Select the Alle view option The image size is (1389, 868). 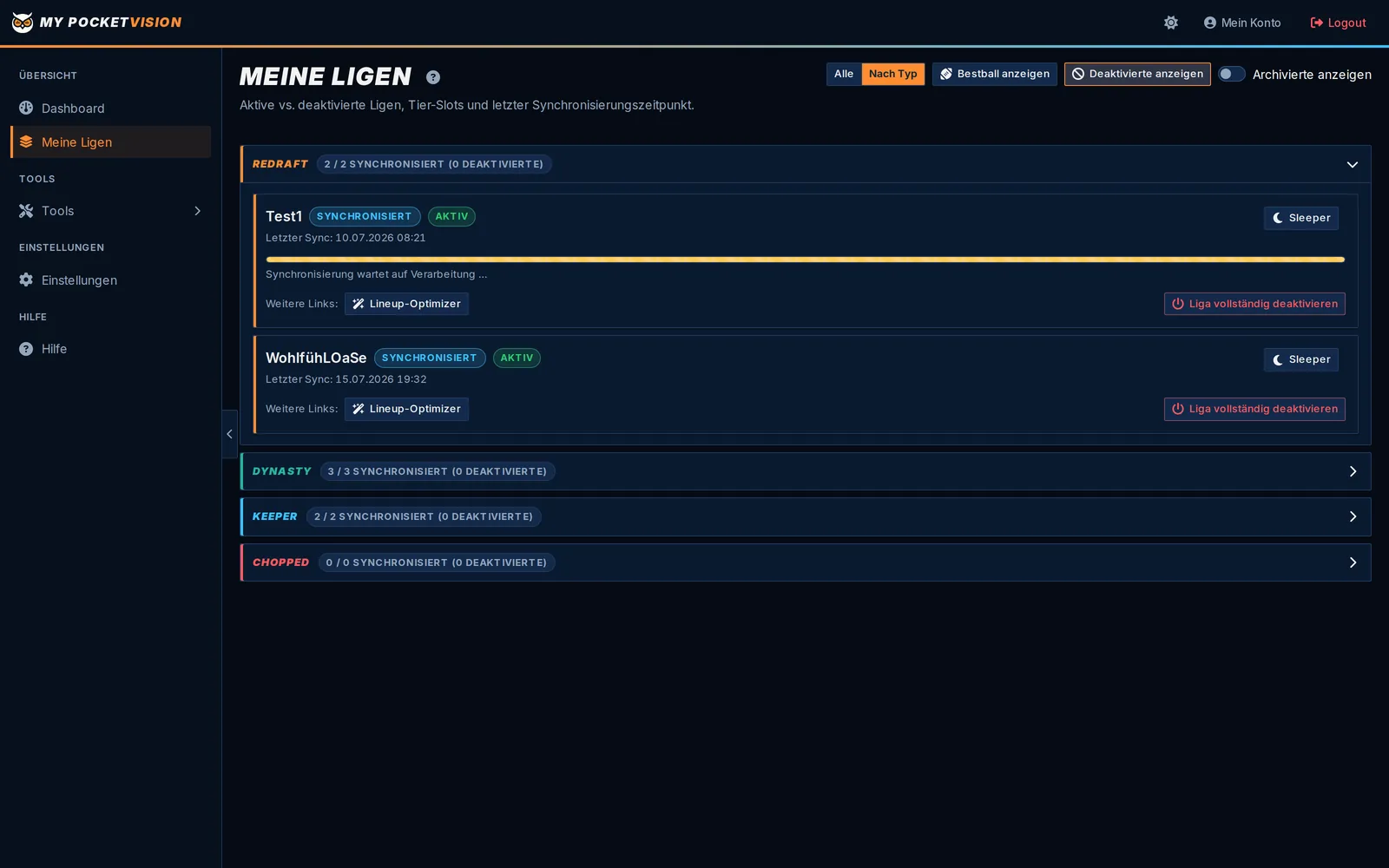[844, 74]
